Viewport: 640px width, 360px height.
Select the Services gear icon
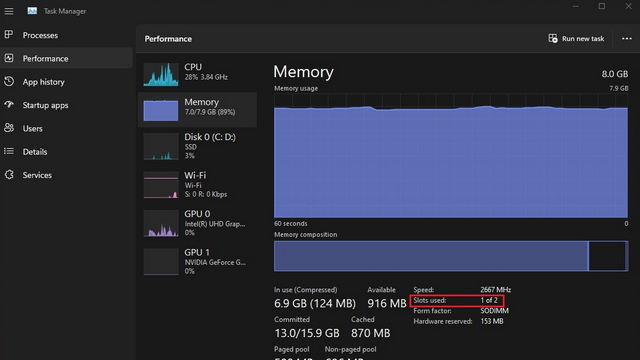9,175
